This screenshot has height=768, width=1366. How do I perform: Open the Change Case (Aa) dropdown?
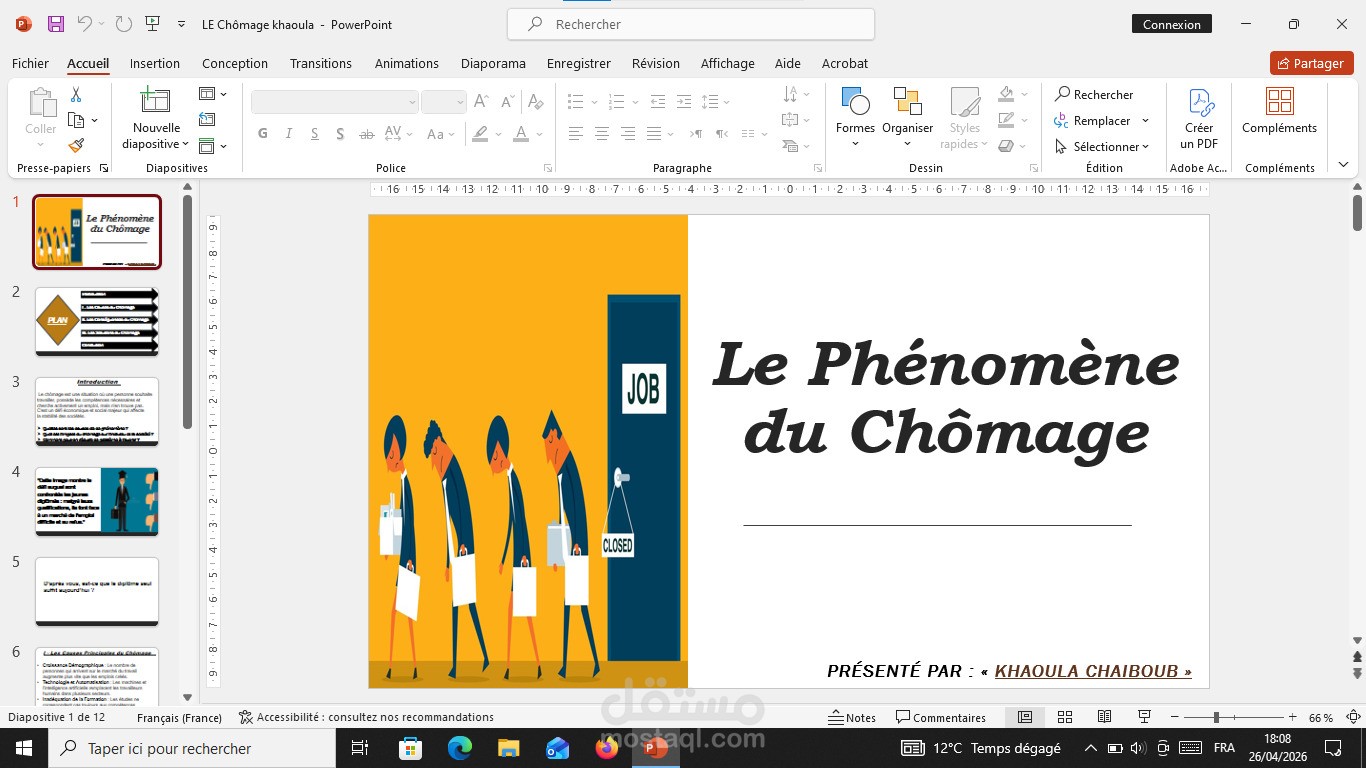441,133
